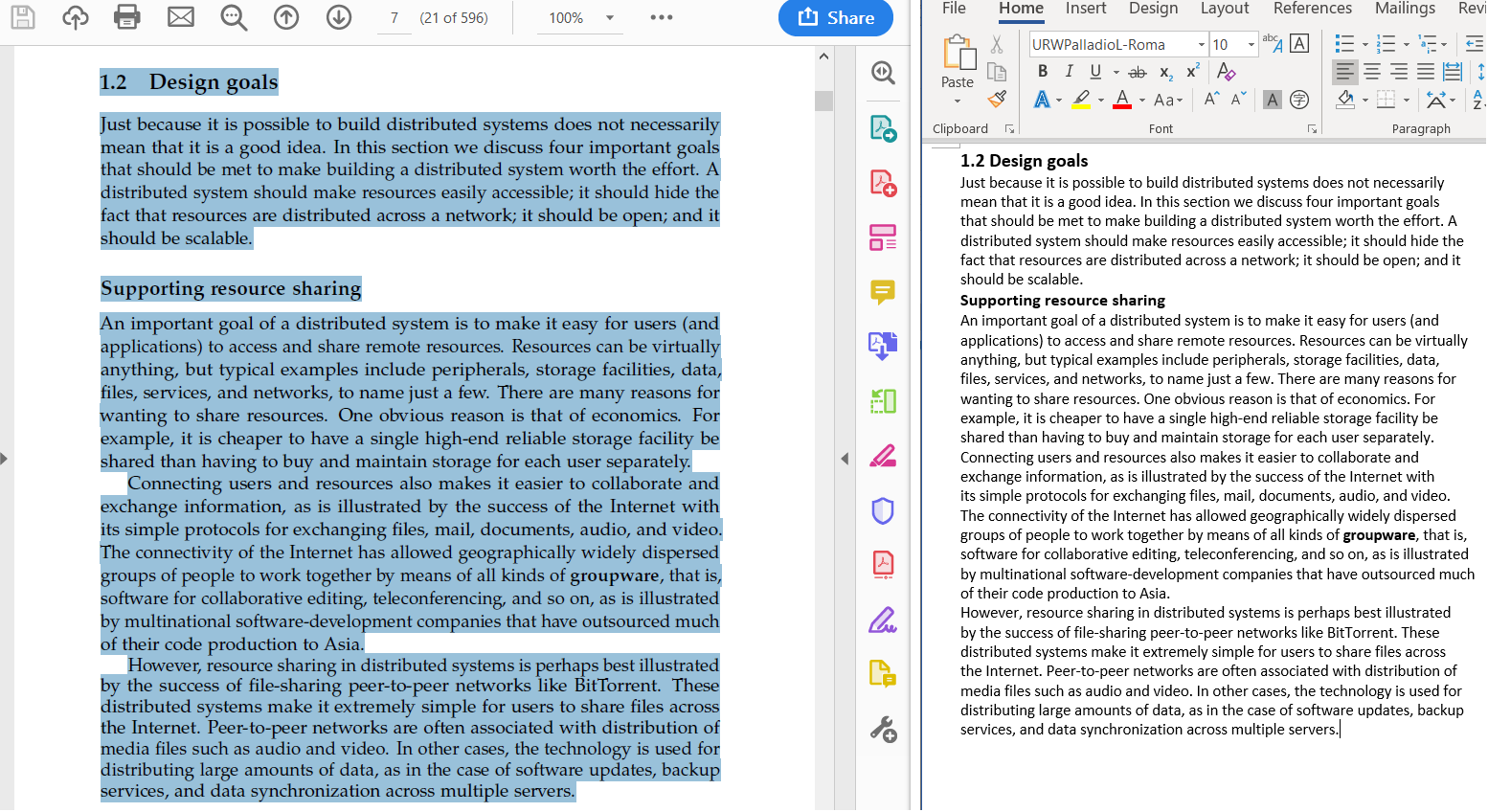Open Create PDF tool in sidebar
1488x812 pixels.
883,182
